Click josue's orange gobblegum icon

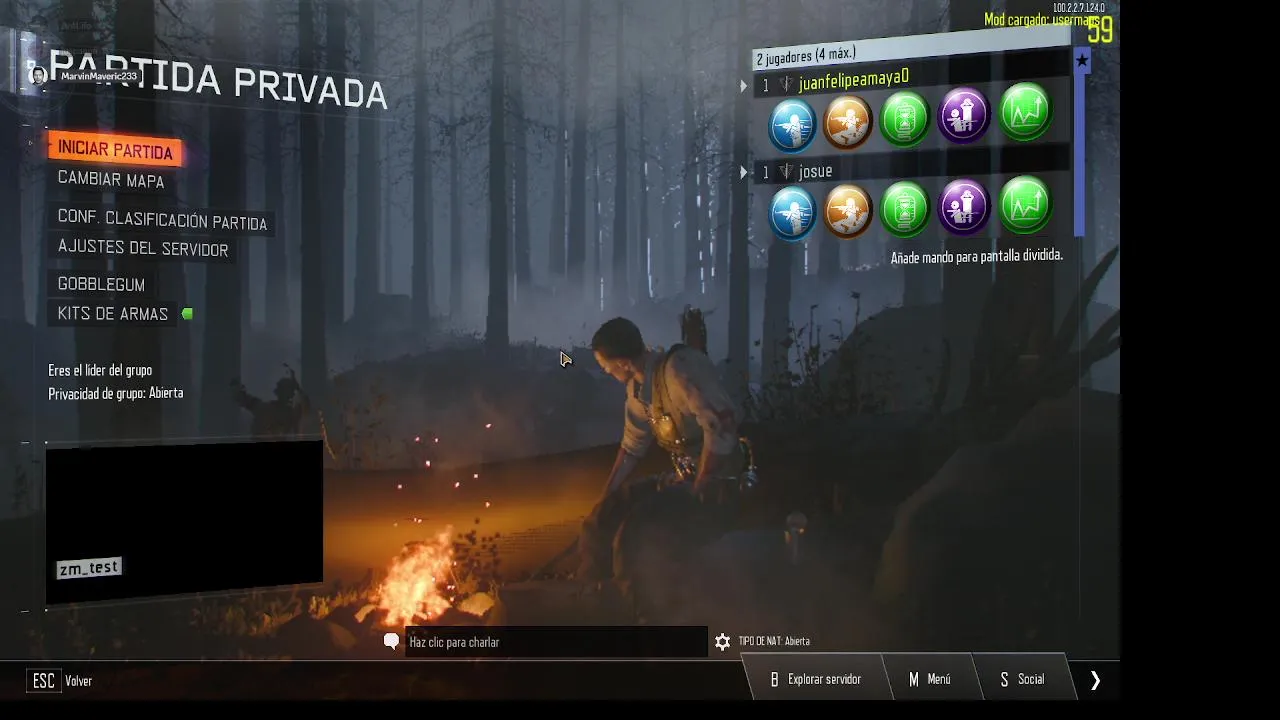click(x=848, y=211)
